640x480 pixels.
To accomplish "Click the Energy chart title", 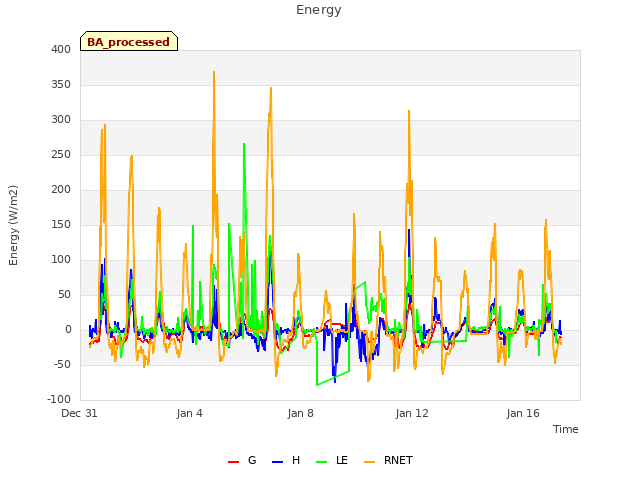I will click(319, 10).
